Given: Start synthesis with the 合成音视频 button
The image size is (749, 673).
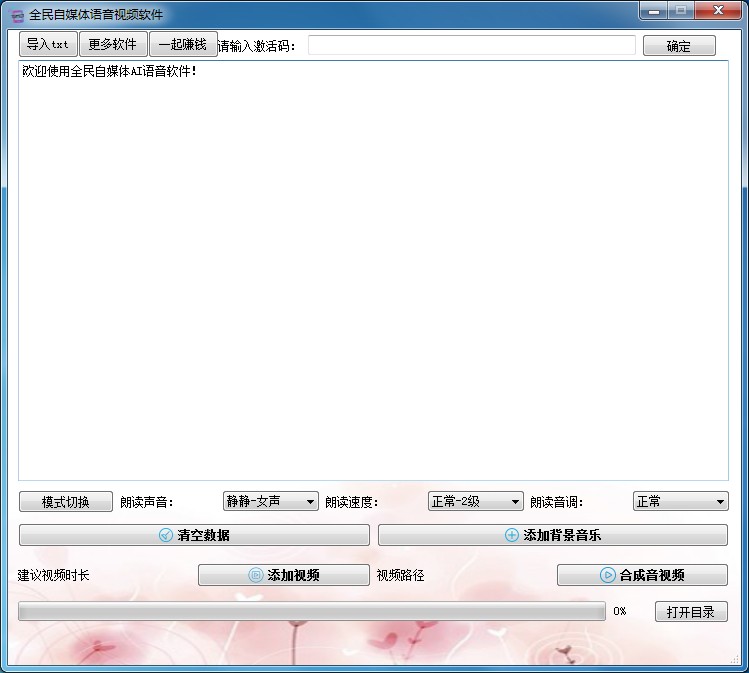Looking at the screenshot, I should 642,575.
